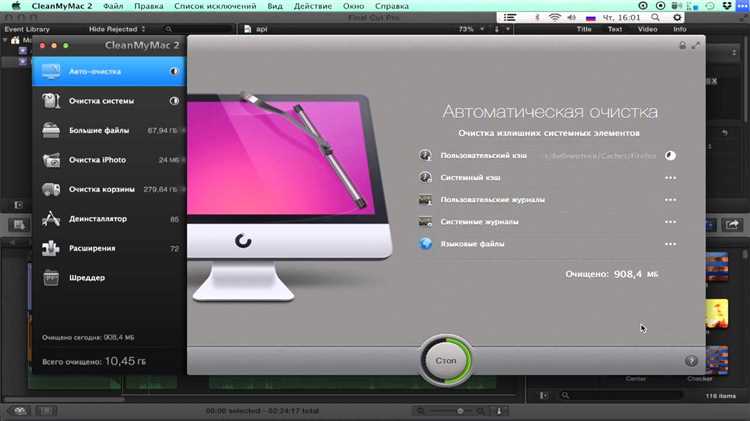The image size is (750, 421).
Task: Click the Авто-очистка monitor icon
Action: [x=51, y=71]
